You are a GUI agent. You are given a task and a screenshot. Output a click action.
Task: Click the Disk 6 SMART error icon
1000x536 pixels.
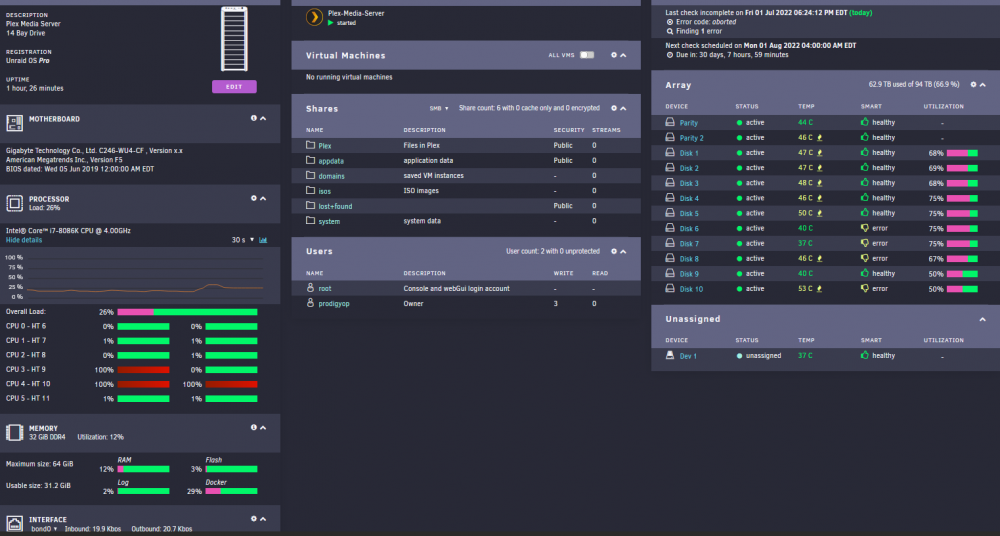pos(865,228)
